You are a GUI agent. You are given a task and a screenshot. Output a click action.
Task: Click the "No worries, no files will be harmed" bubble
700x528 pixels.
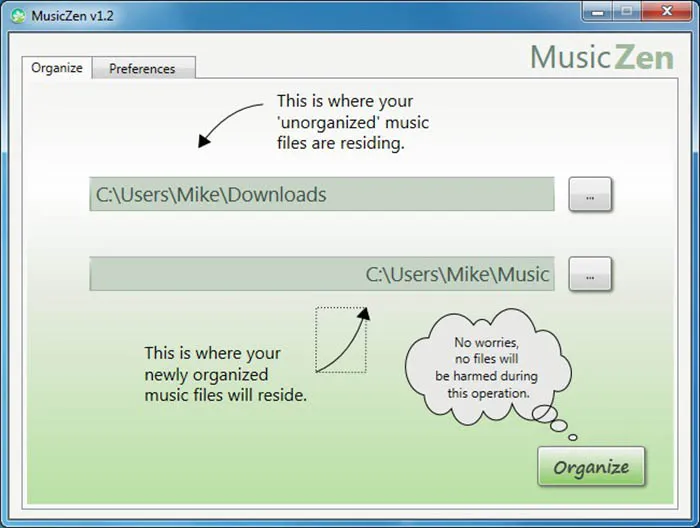pos(488,368)
